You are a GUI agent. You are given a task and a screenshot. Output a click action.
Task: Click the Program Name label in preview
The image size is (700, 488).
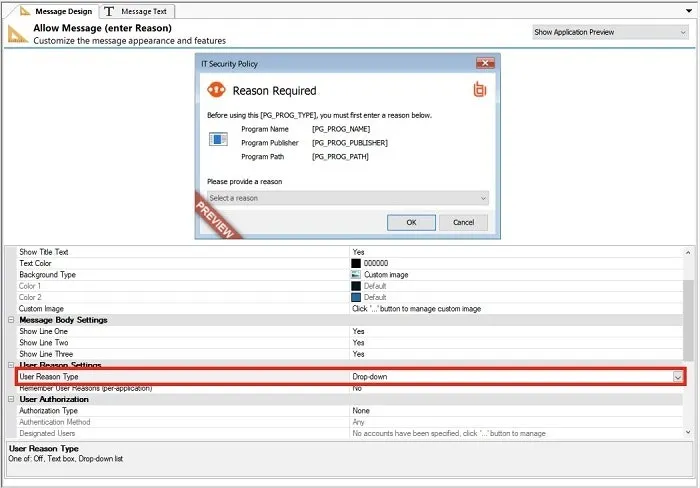(265, 129)
